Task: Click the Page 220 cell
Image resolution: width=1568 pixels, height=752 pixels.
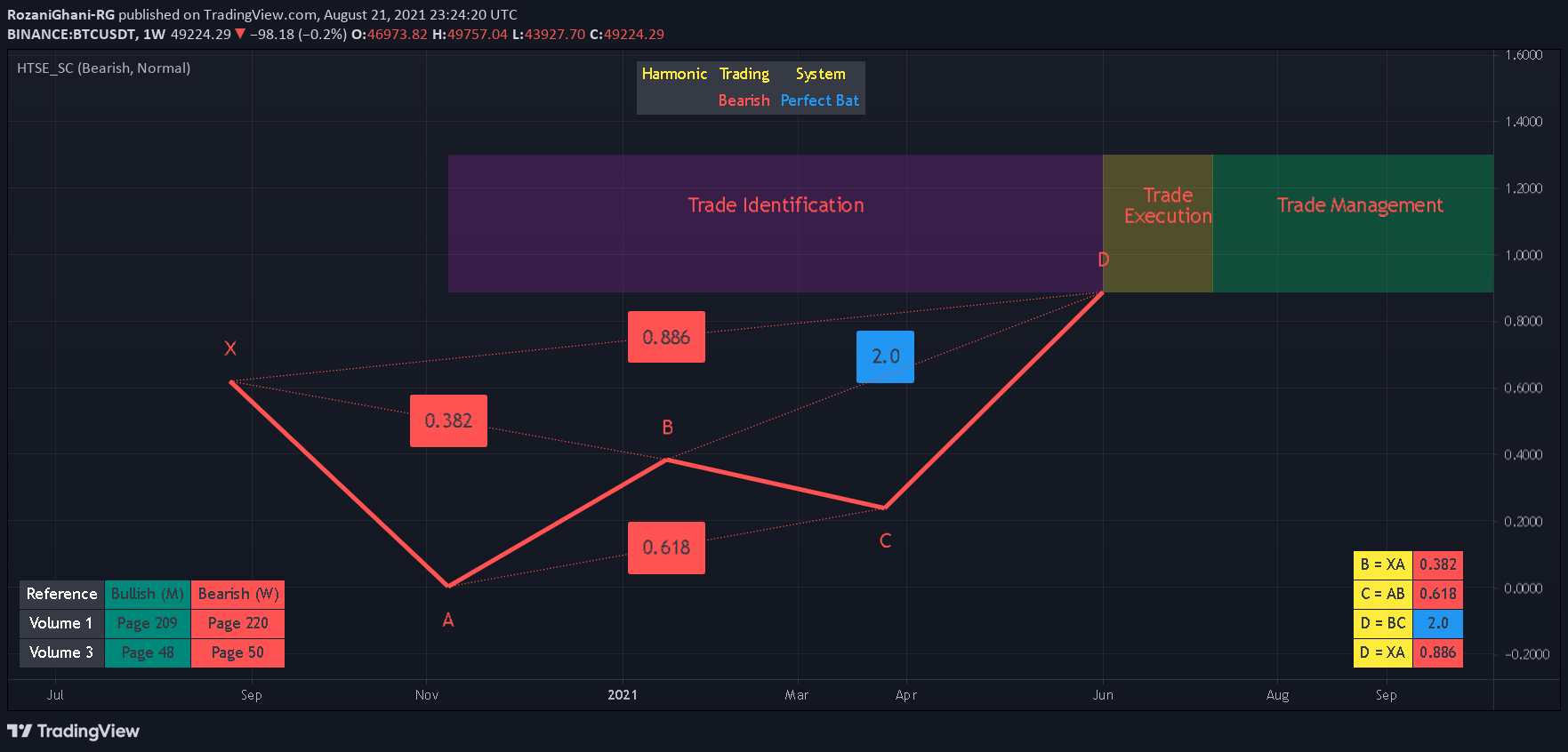Action: (x=238, y=623)
